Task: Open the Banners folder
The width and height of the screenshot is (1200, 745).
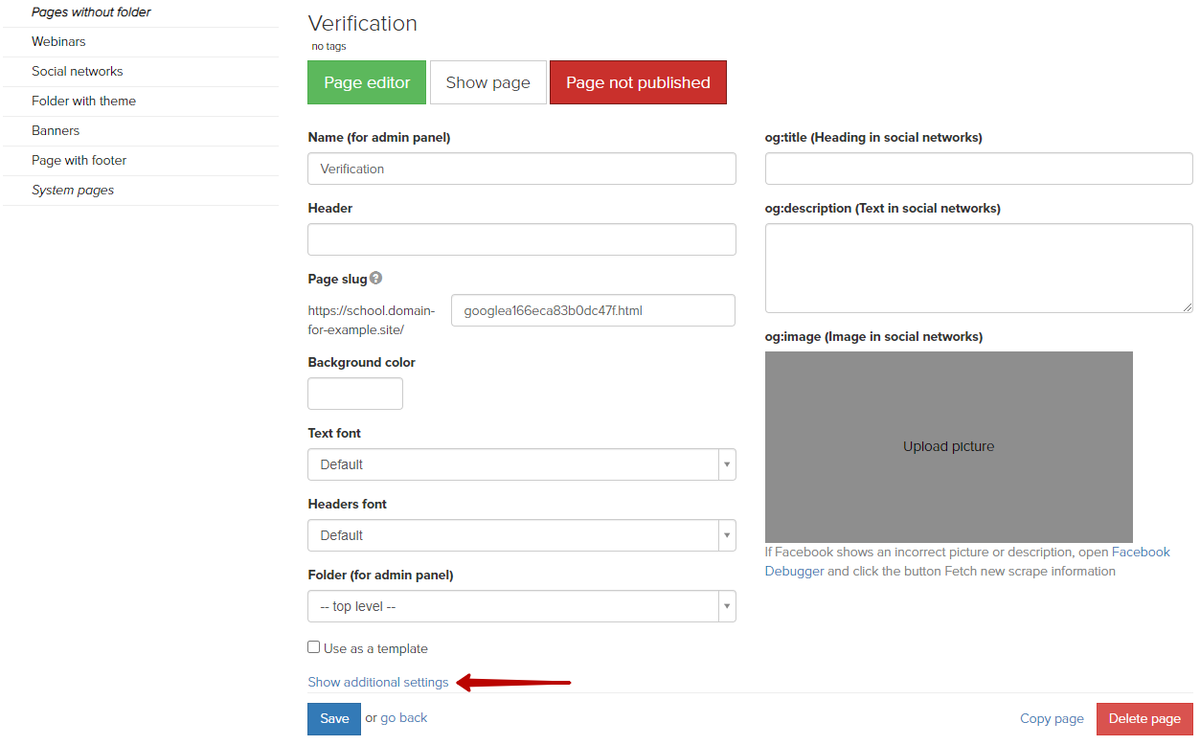Action: pyautogui.click(x=55, y=130)
